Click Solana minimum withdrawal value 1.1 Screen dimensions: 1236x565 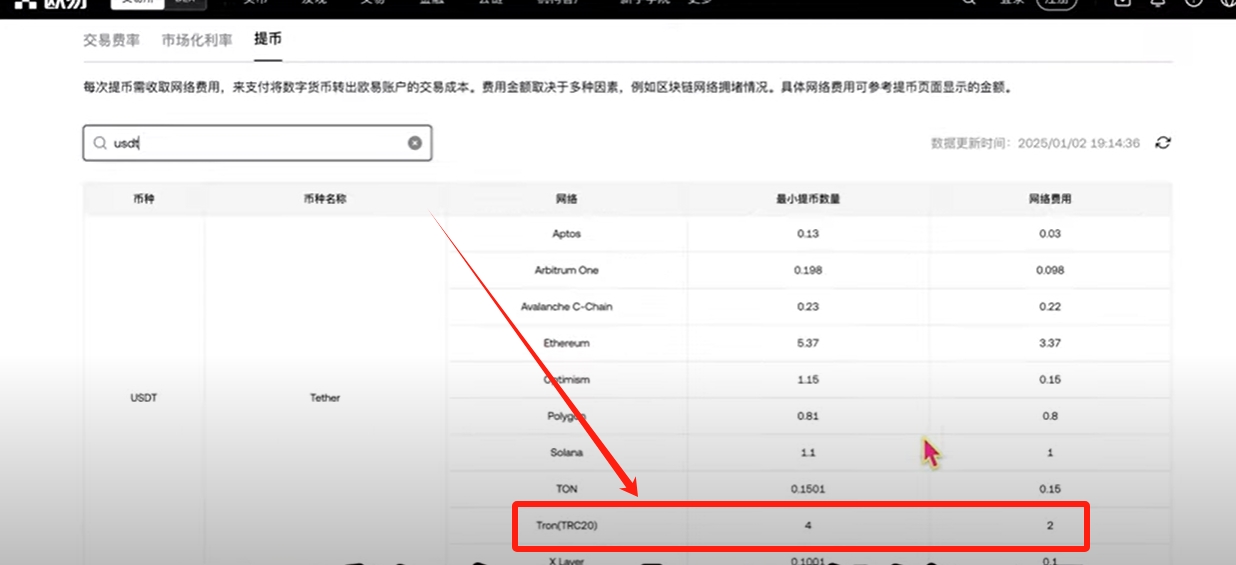coord(808,453)
